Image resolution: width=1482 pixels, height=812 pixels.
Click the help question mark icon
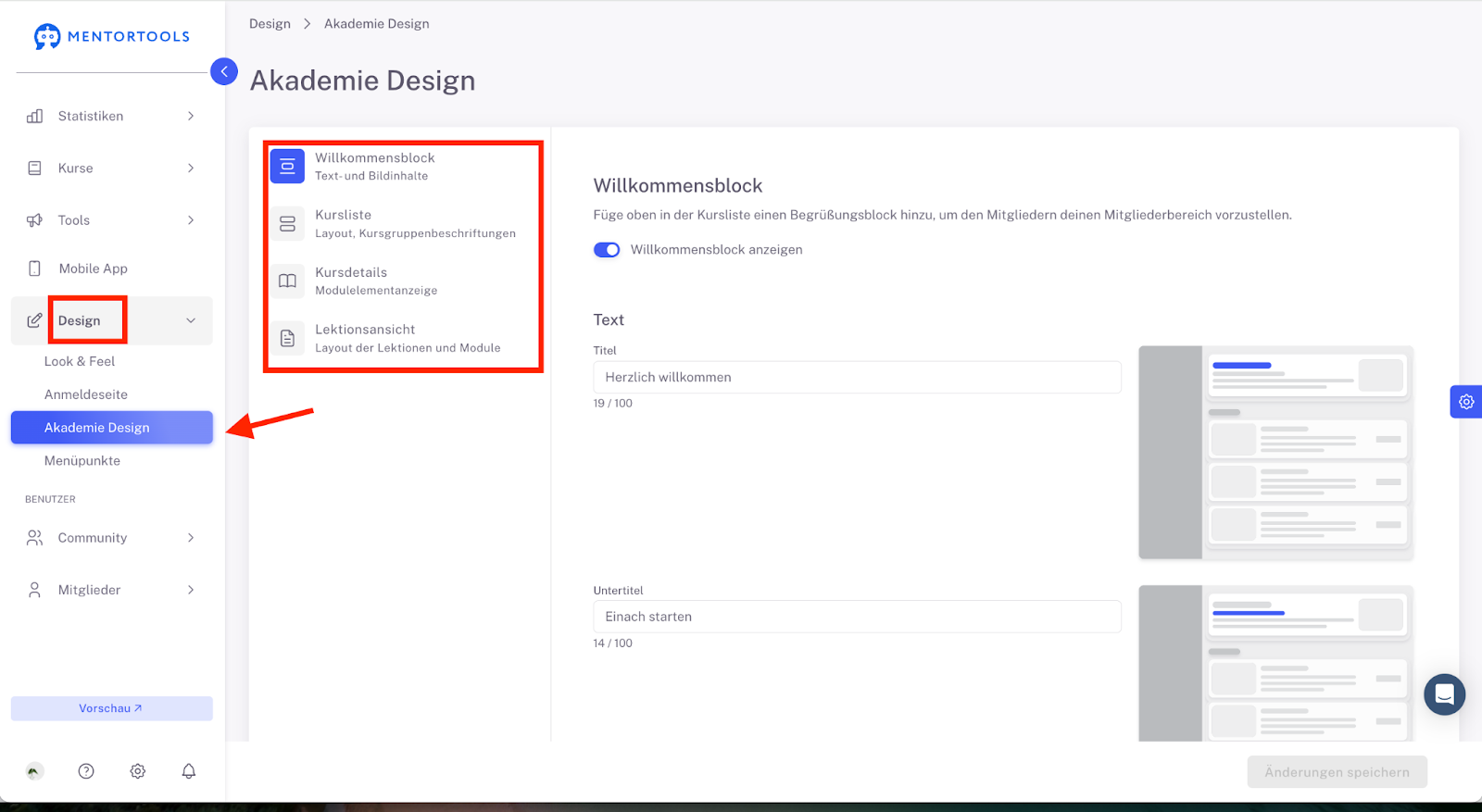[86, 771]
